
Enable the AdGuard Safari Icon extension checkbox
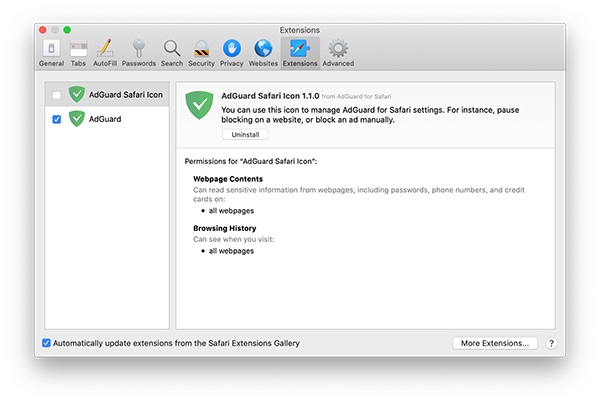[57, 95]
